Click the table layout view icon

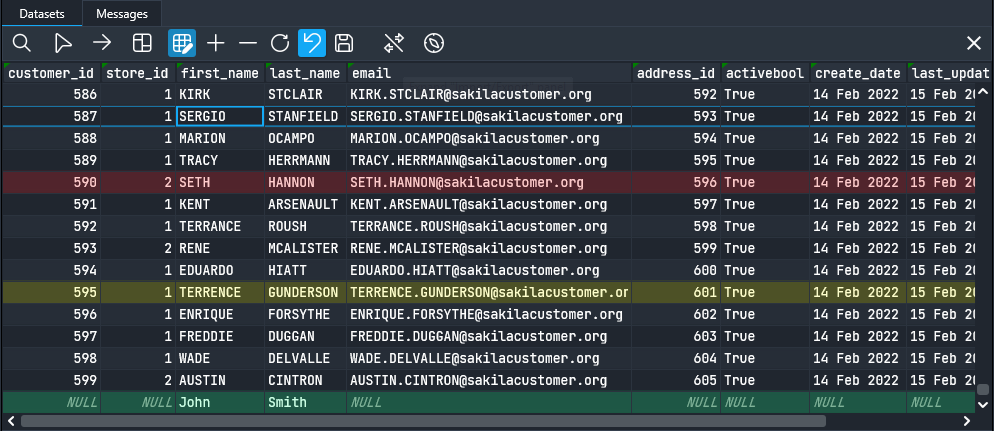[142, 43]
